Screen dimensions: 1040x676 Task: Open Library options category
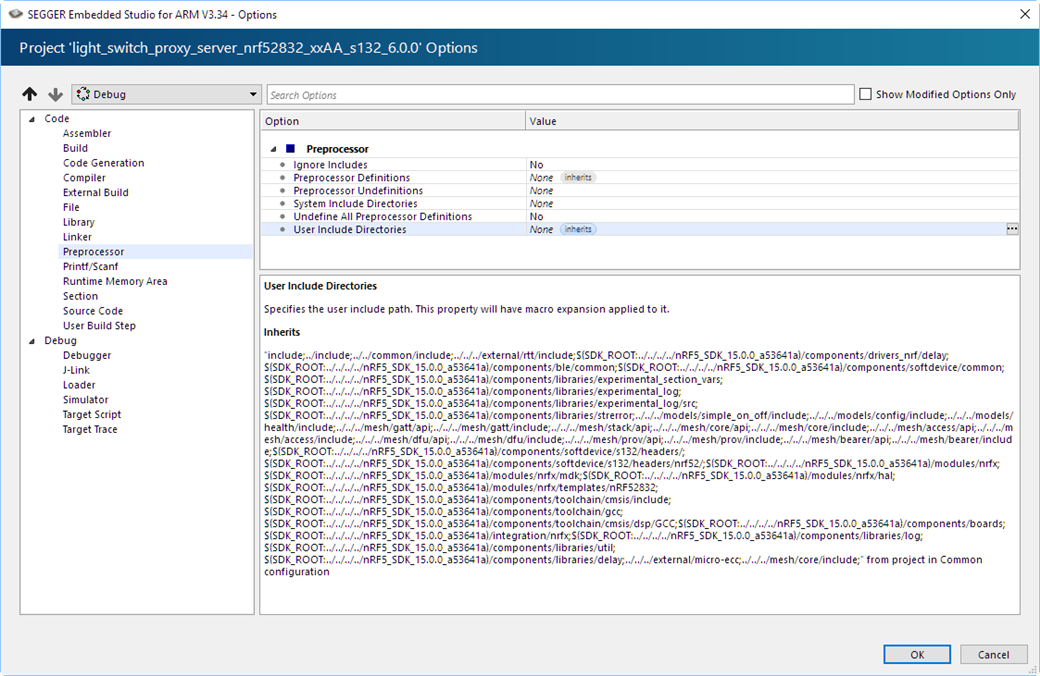tap(79, 222)
